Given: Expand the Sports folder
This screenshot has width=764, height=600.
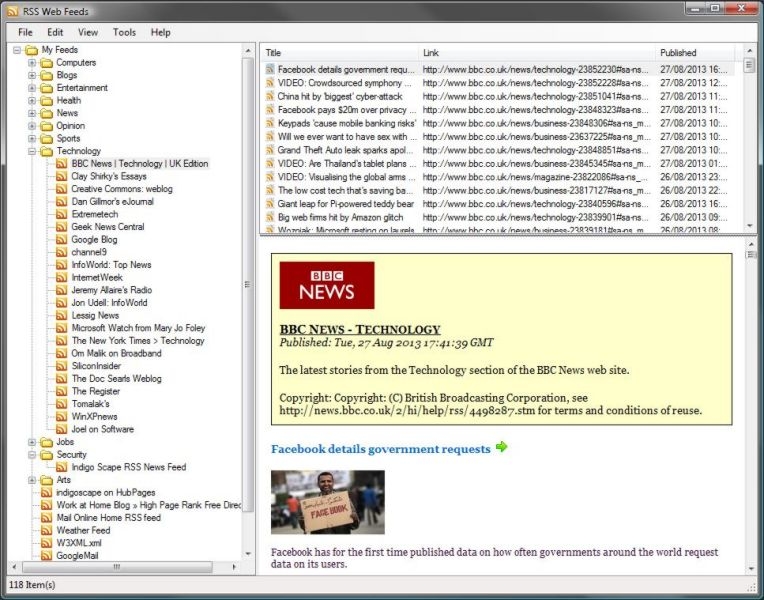Looking at the screenshot, I should pos(32,139).
